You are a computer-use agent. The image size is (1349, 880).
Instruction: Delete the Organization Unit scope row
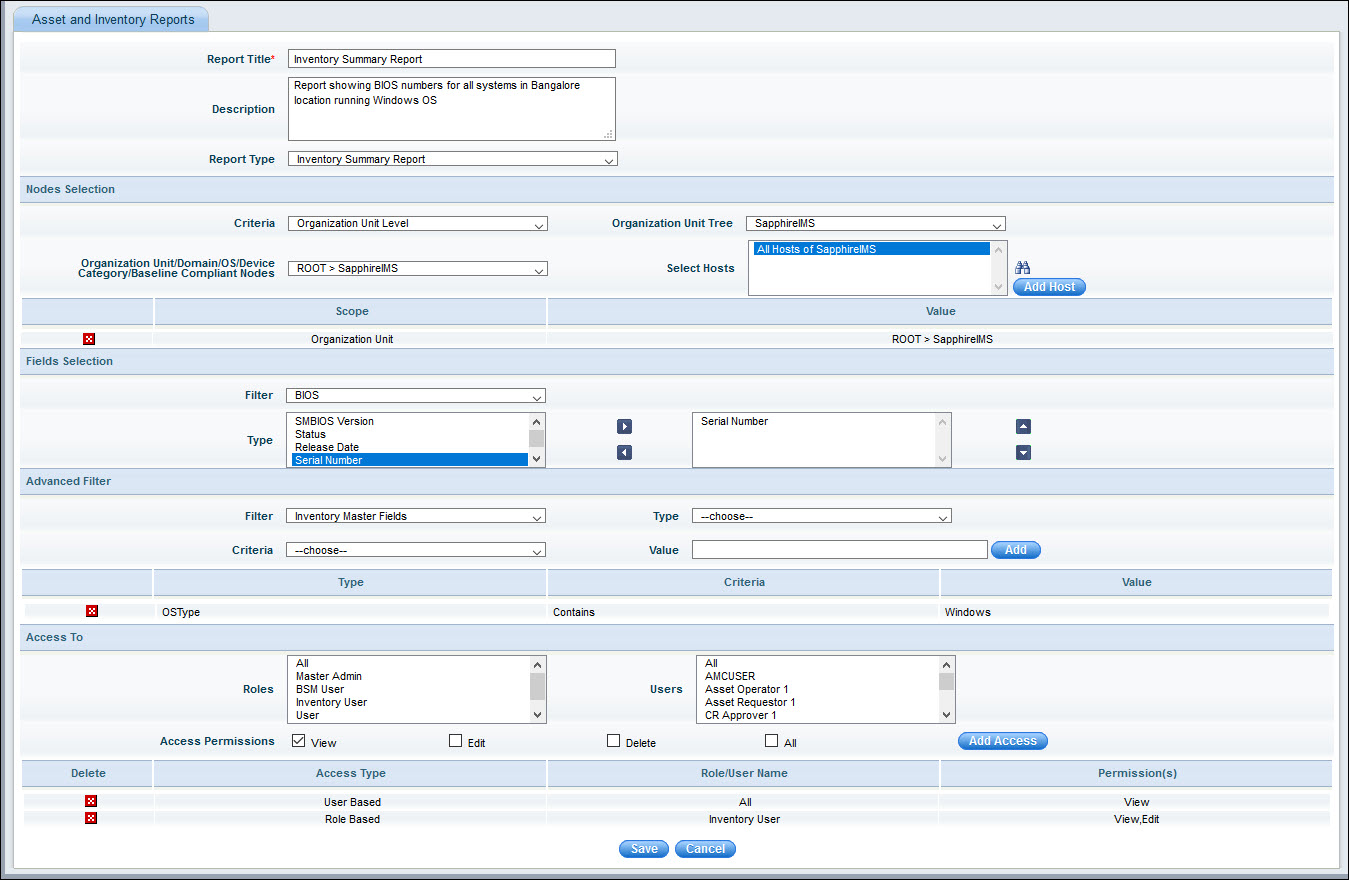pyautogui.click(x=89, y=339)
